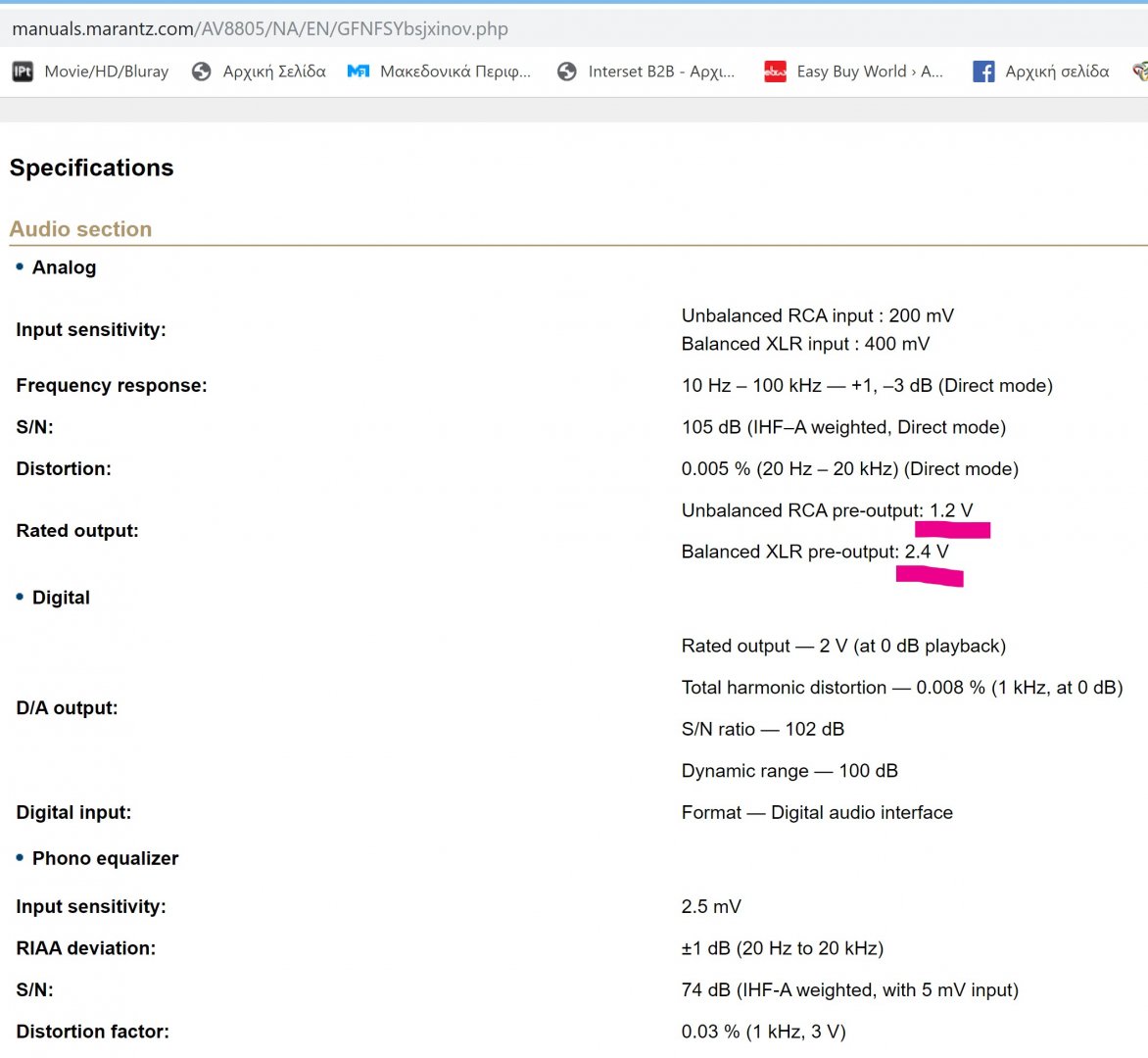Image resolution: width=1148 pixels, height=1058 pixels.
Task: Open the Μακεδονικά Περιφ... bookmark label
Action: click(455, 71)
